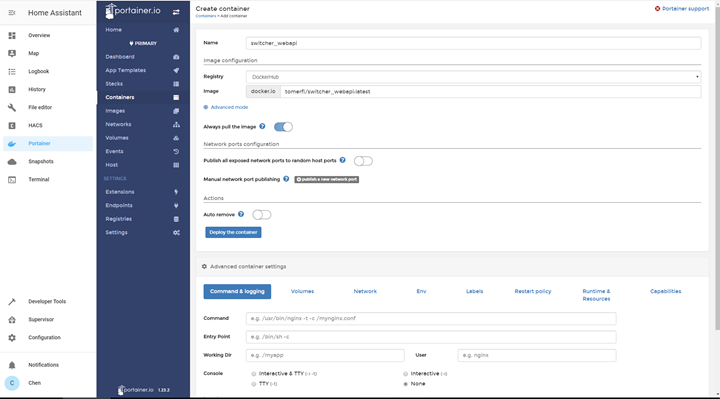Show help for Always pull the image
Screen dimensions: 720x399
[x=262, y=126]
